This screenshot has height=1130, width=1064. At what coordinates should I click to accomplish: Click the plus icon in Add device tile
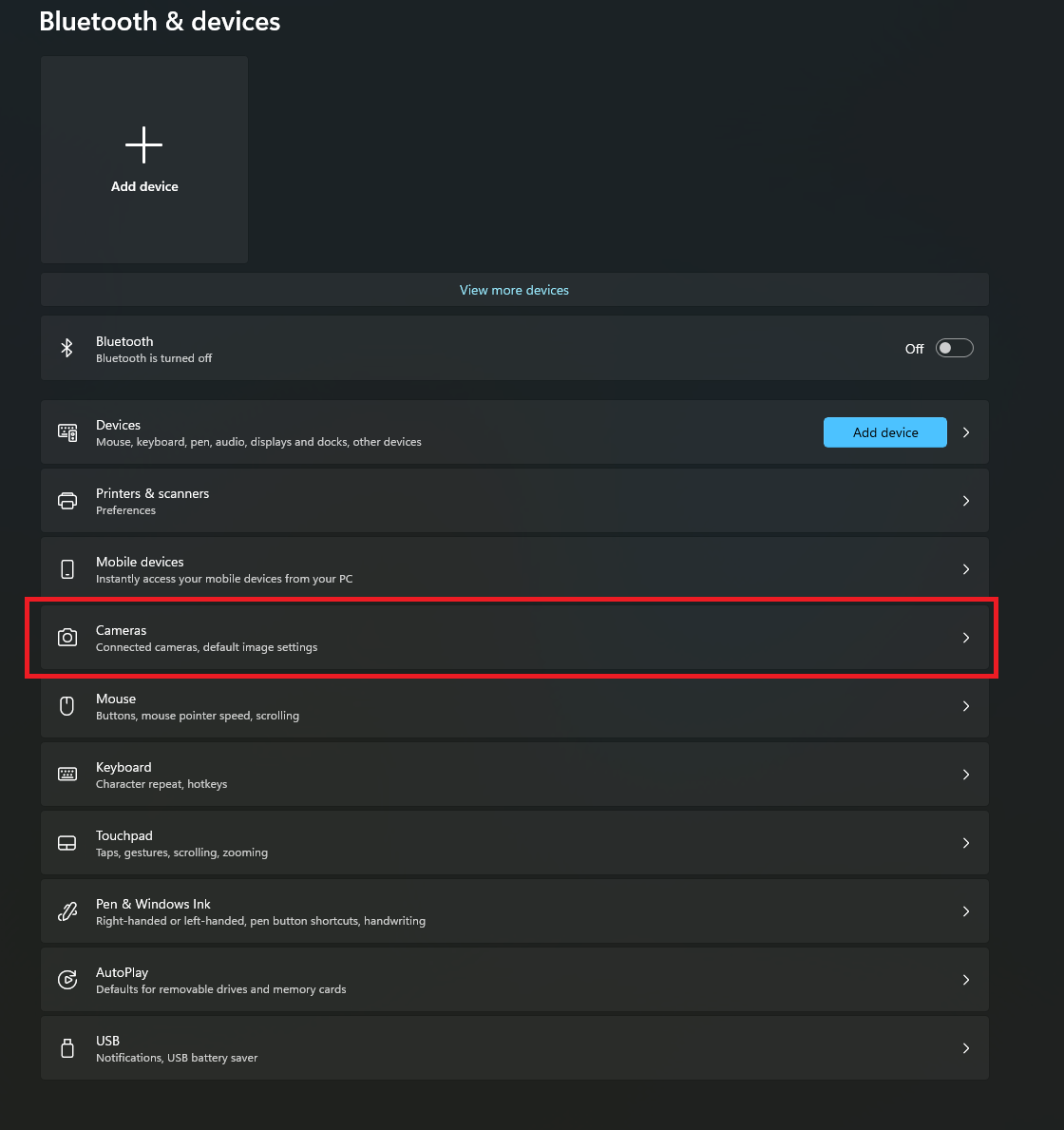[x=144, y=144]
